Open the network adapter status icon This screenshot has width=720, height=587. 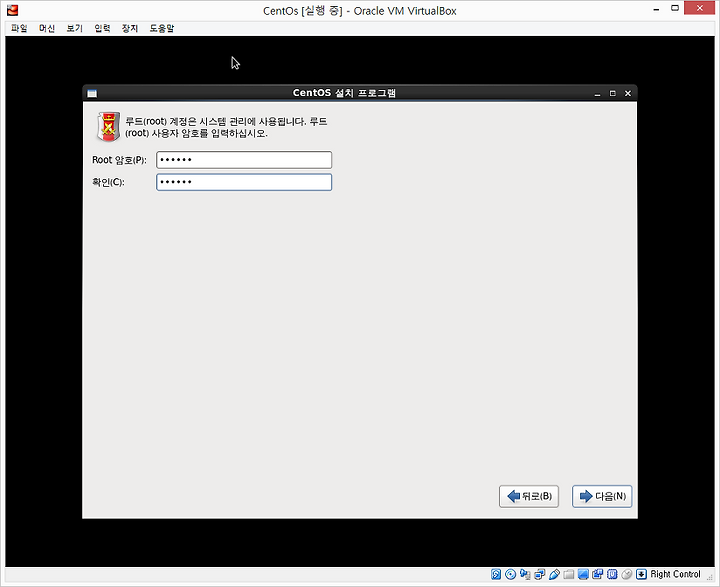coord(540,574)
